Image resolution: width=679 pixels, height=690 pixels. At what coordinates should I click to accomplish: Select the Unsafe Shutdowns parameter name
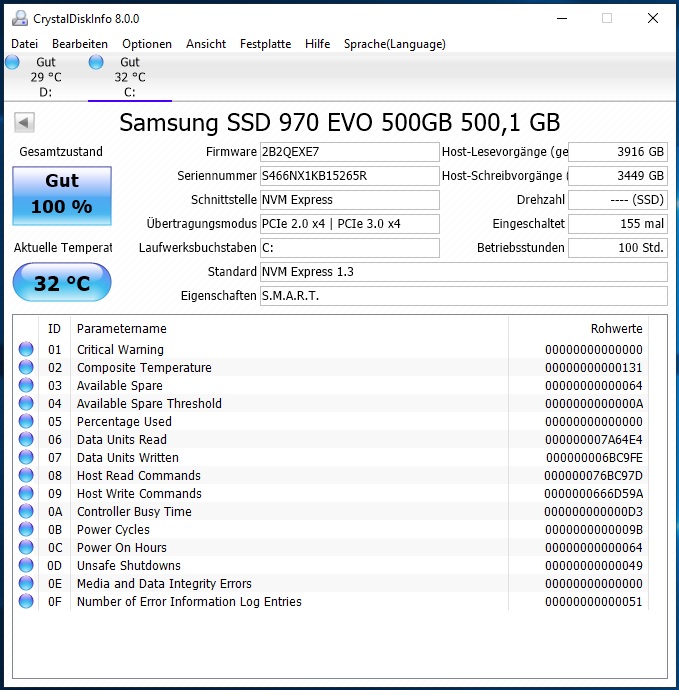128,565
